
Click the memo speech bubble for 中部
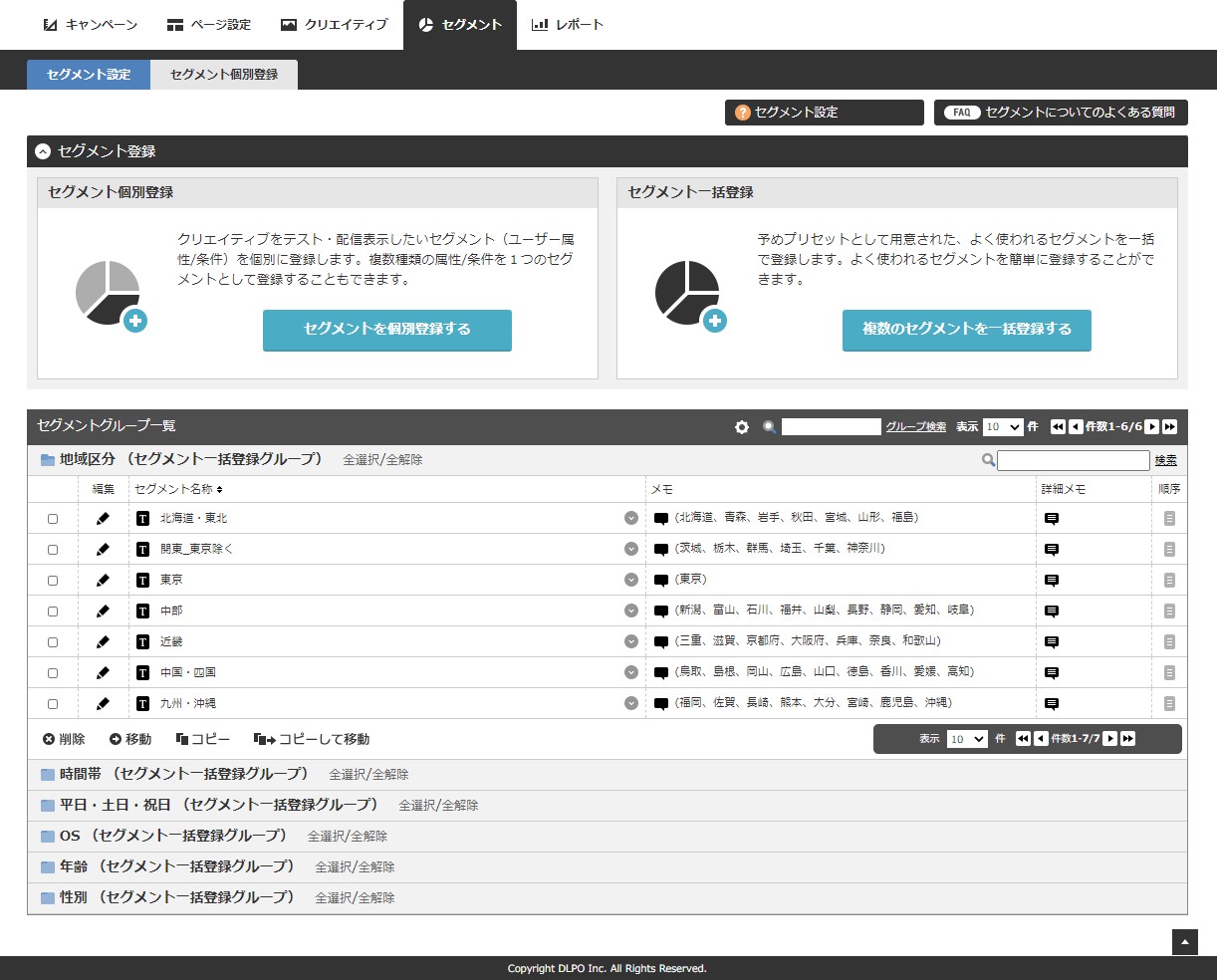pyautogui.click(x=661, y=612)
